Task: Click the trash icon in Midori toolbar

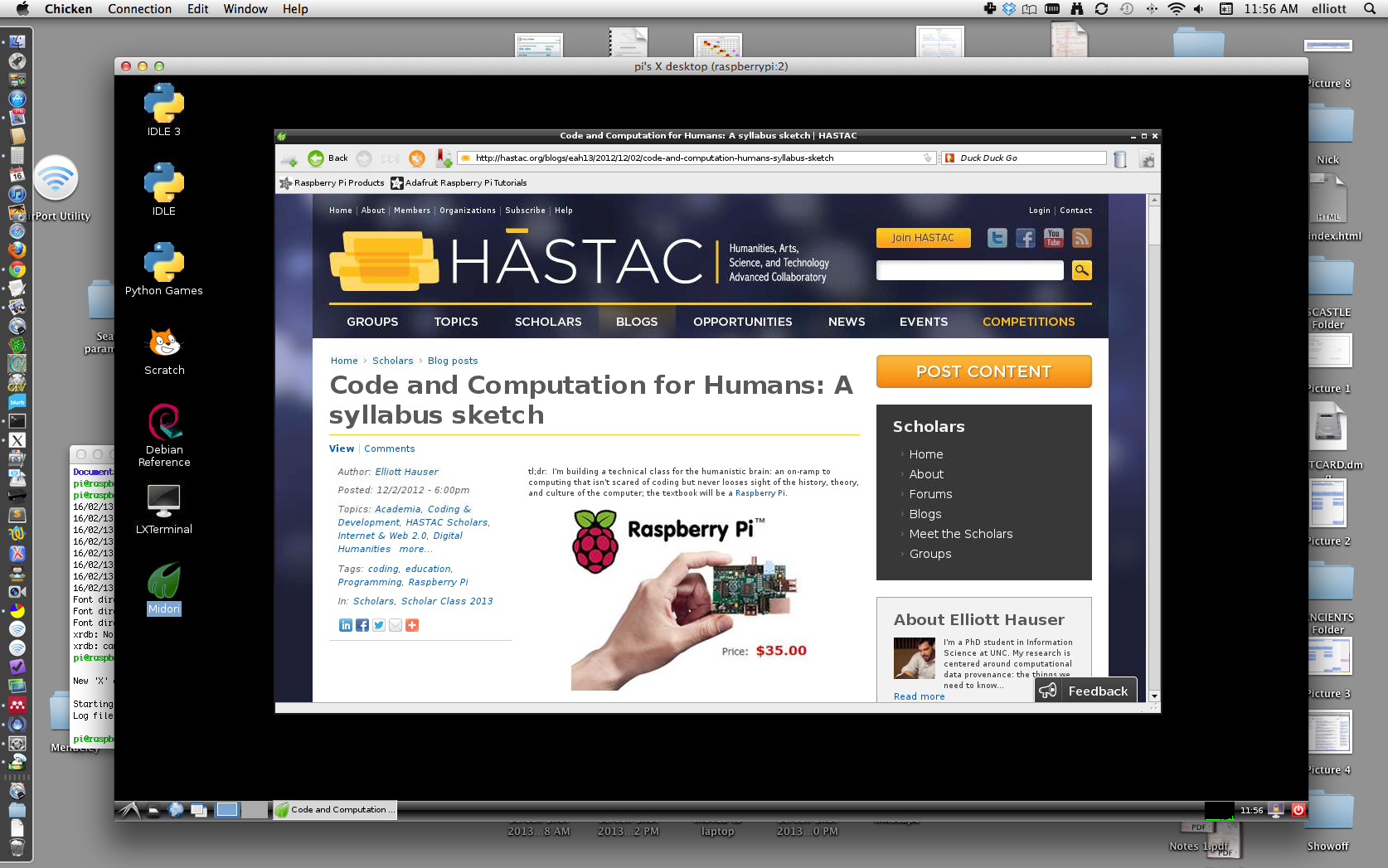Action: [1120, 159]
